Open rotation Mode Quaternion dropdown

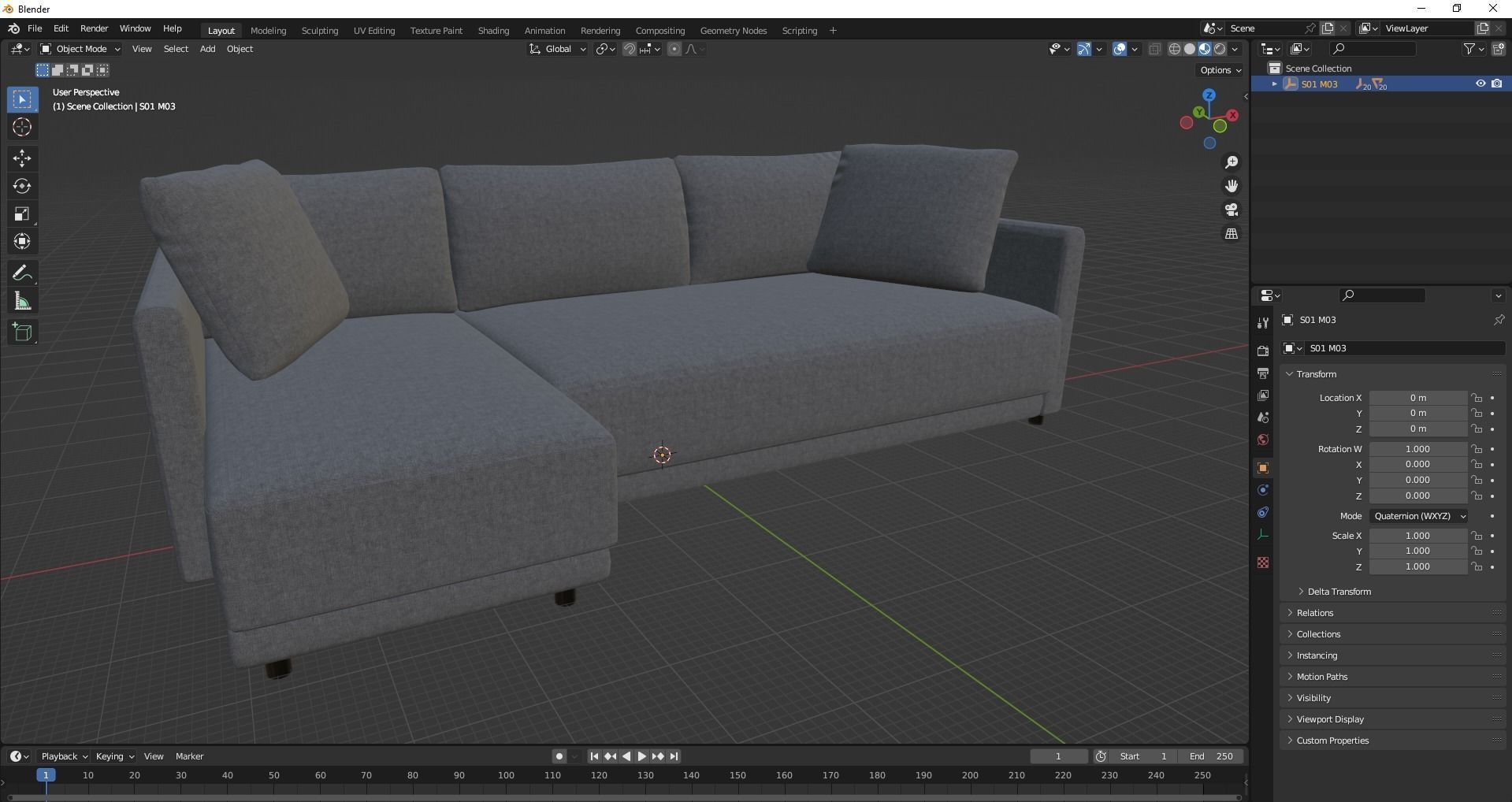click(1418, 516)
